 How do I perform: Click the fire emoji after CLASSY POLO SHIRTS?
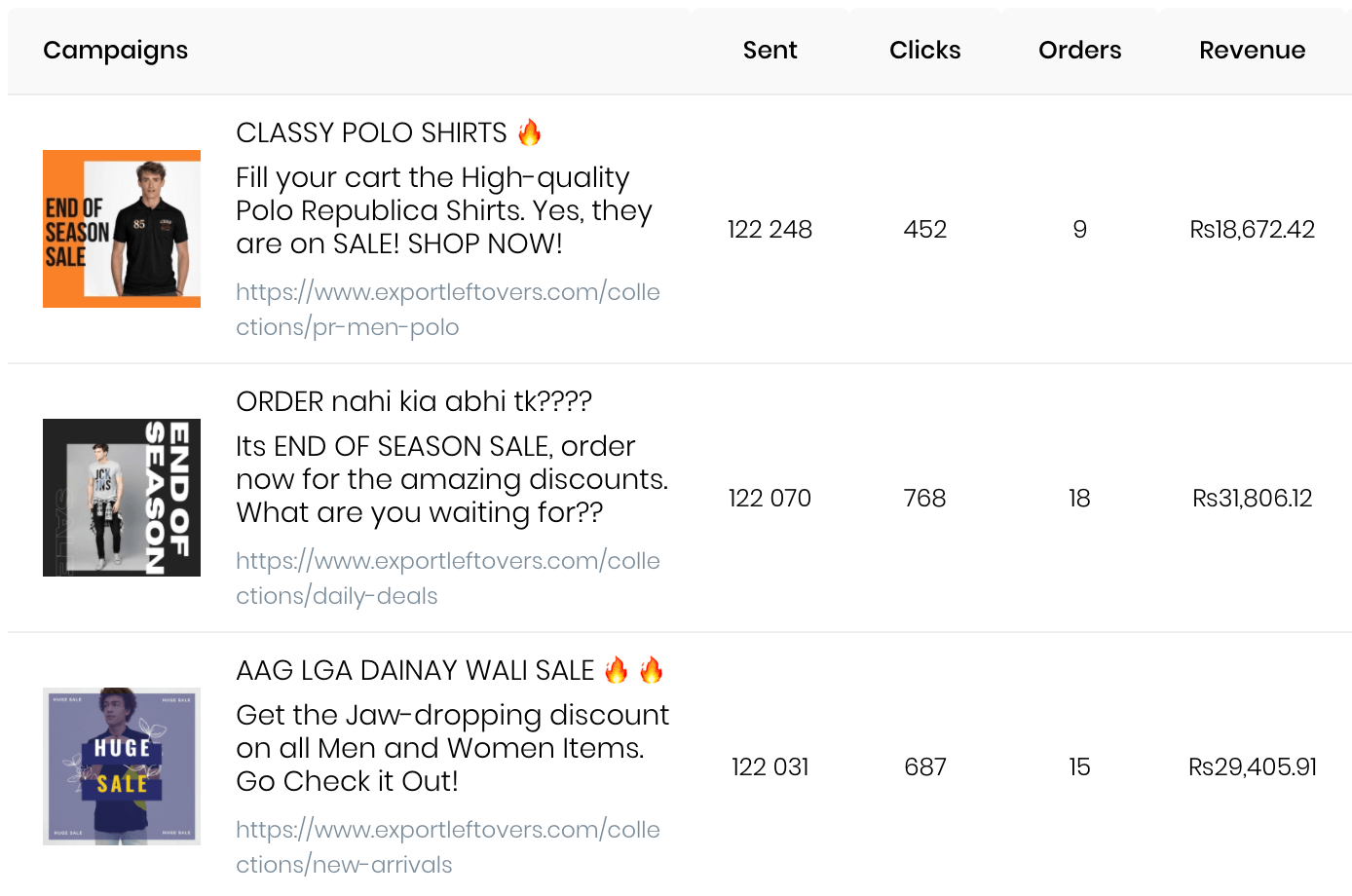pos(530,131)
